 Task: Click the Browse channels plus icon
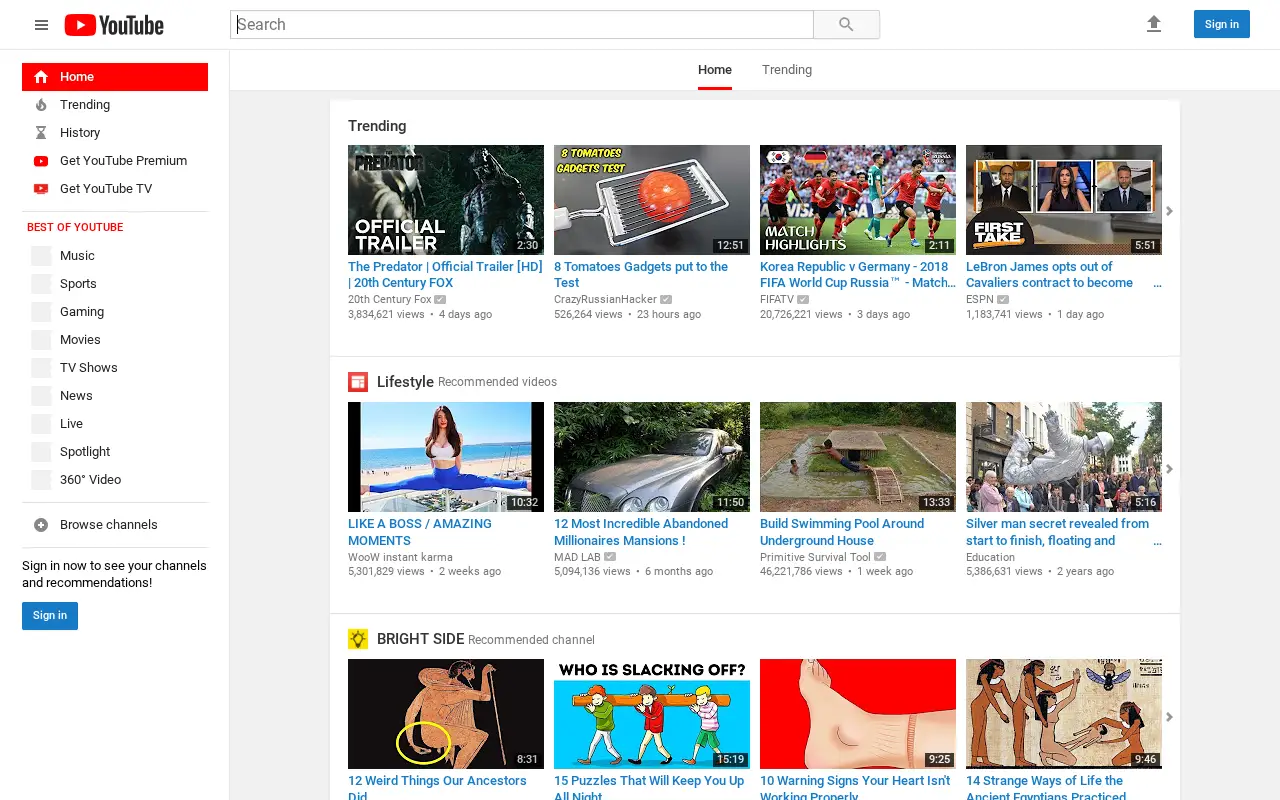[41, 525]
